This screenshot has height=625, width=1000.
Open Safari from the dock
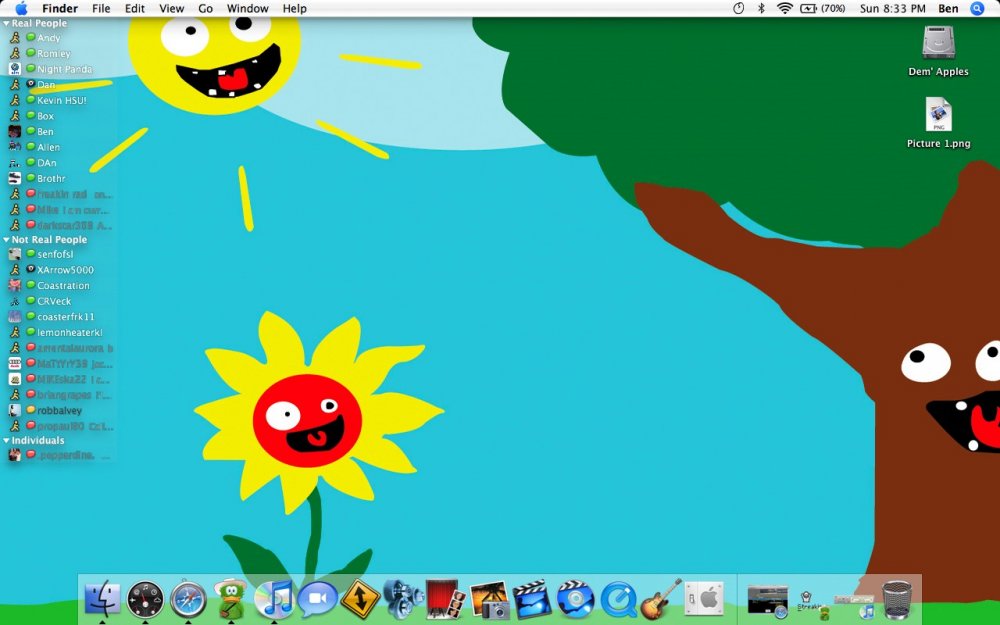pyautogui.click(x=188, y=599)
